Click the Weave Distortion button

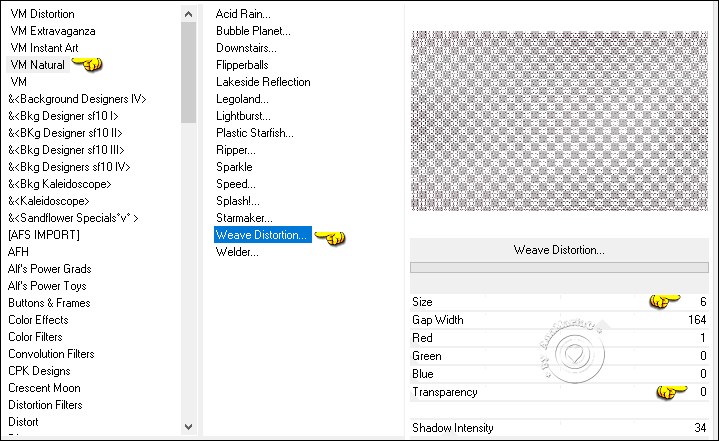559,250
